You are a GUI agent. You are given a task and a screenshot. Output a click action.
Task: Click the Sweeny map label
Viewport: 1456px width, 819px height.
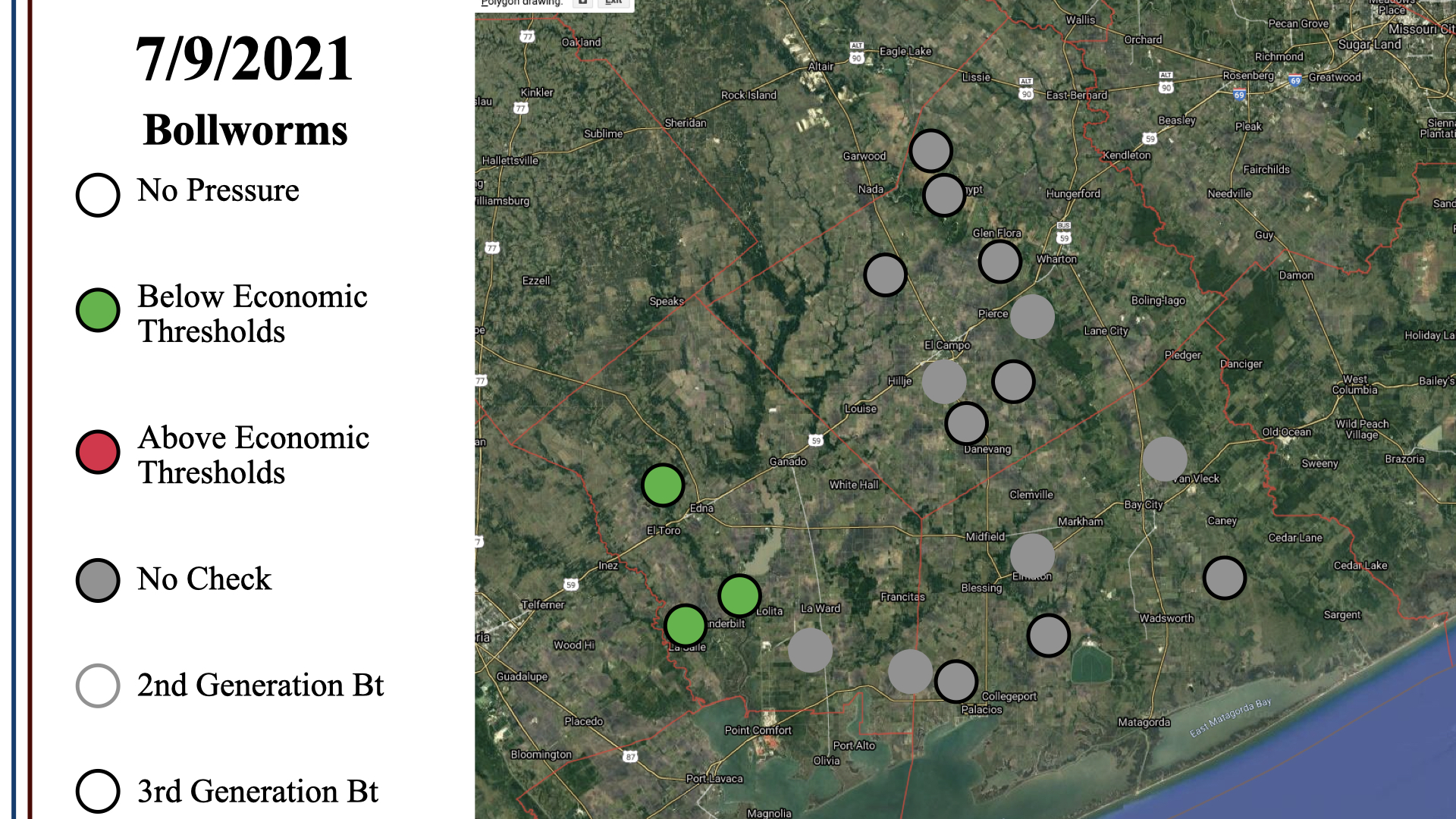click(1319, 464)
